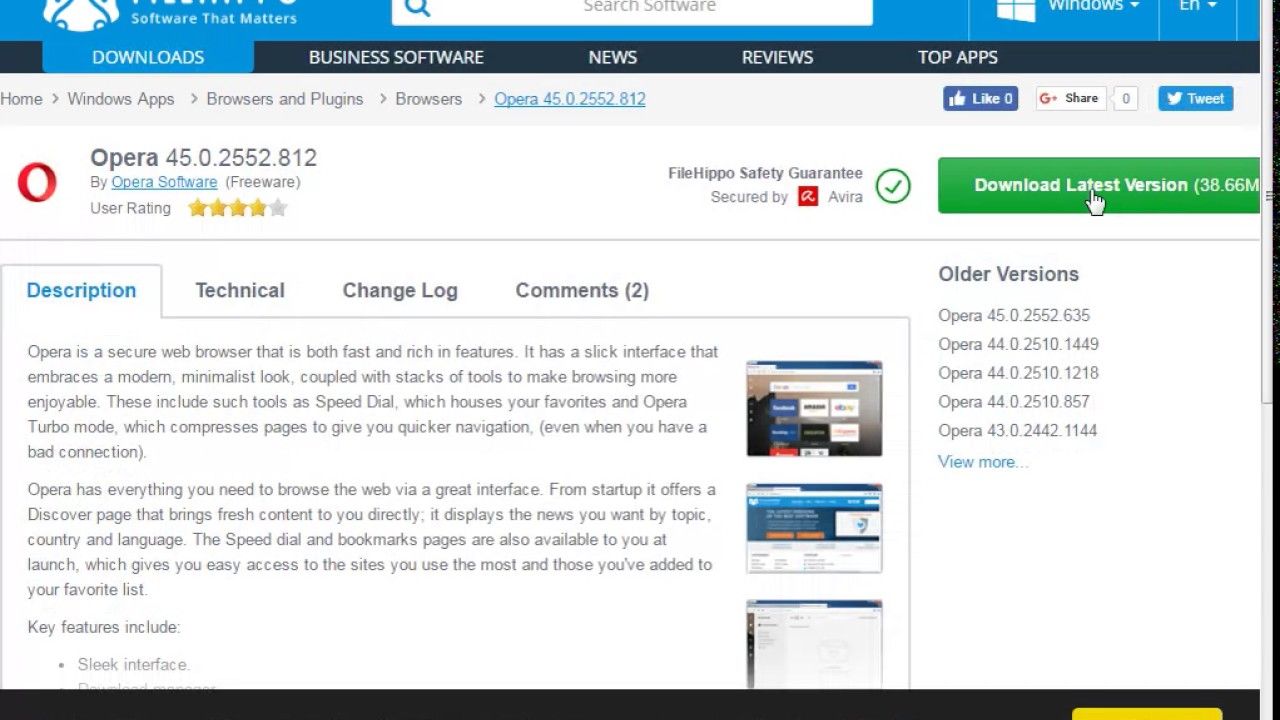The image size is (1280, 720).
Task: Switch to the Change Log tab
Action: coord(400,290)
